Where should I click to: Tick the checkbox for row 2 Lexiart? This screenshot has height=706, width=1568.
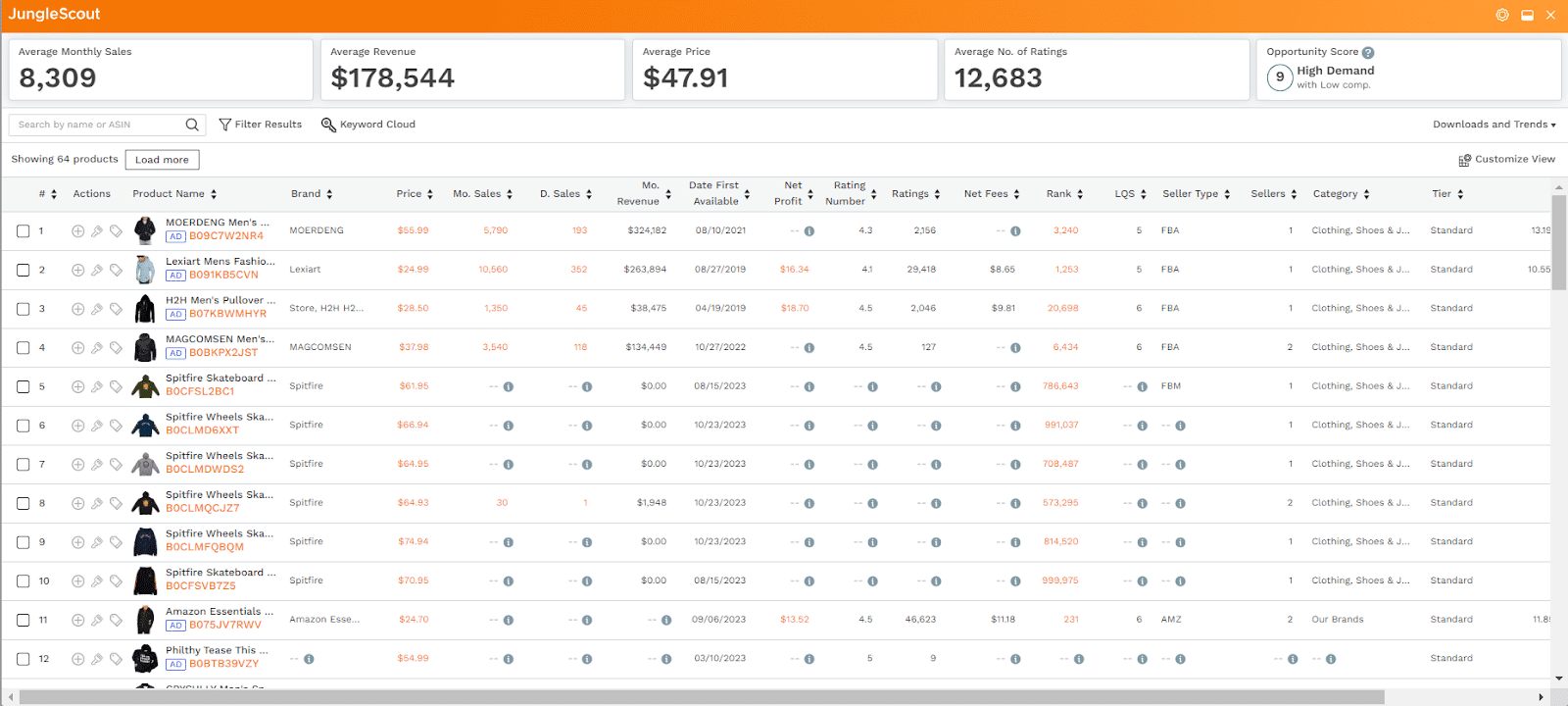[x=23, y=270]
